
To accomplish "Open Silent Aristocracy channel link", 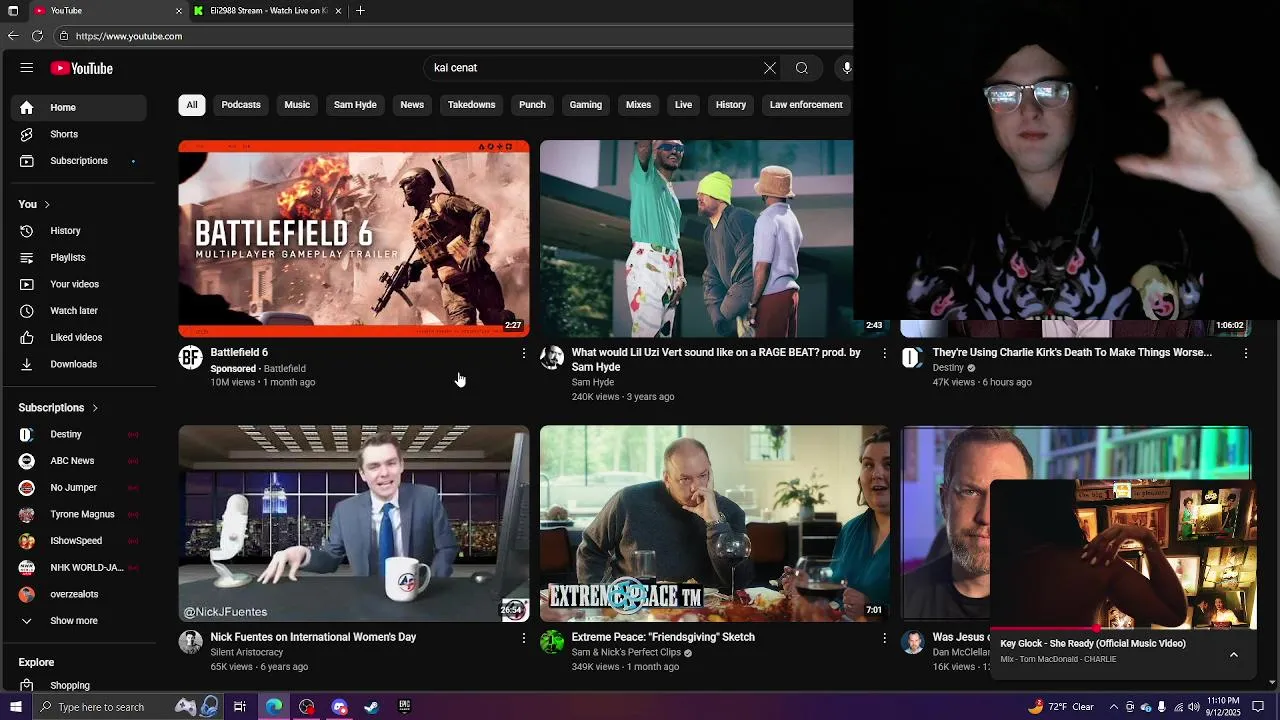I will (247, 652).
